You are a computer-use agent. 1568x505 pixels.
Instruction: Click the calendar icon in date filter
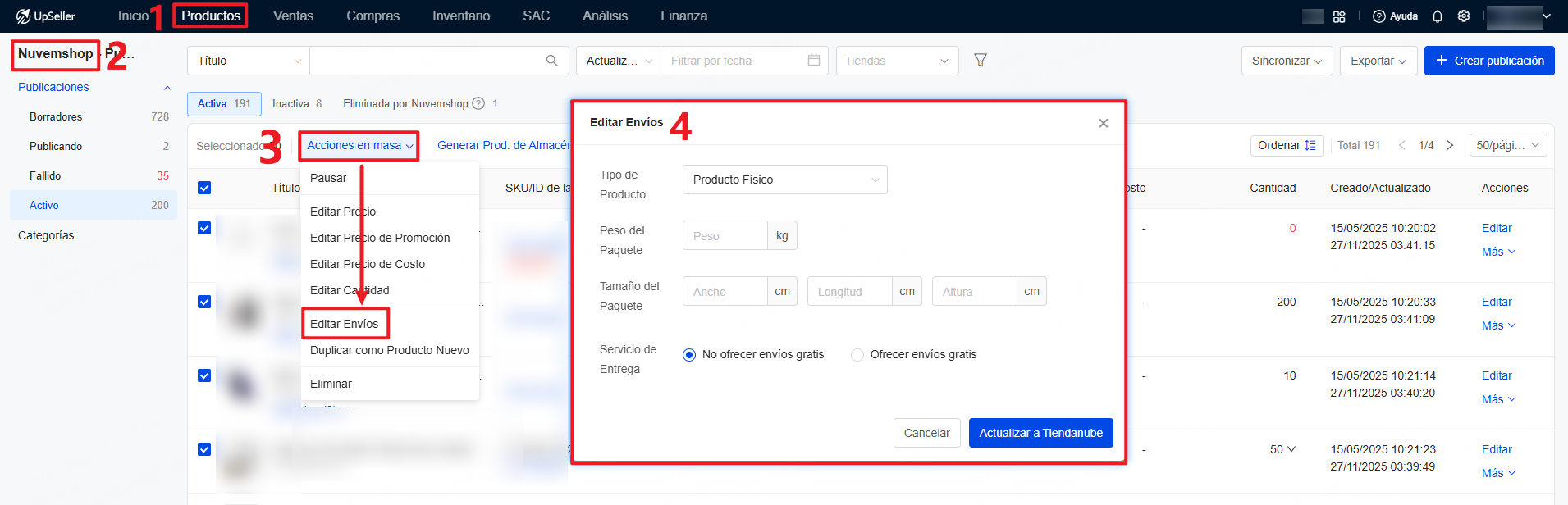[x=813, y=61]
